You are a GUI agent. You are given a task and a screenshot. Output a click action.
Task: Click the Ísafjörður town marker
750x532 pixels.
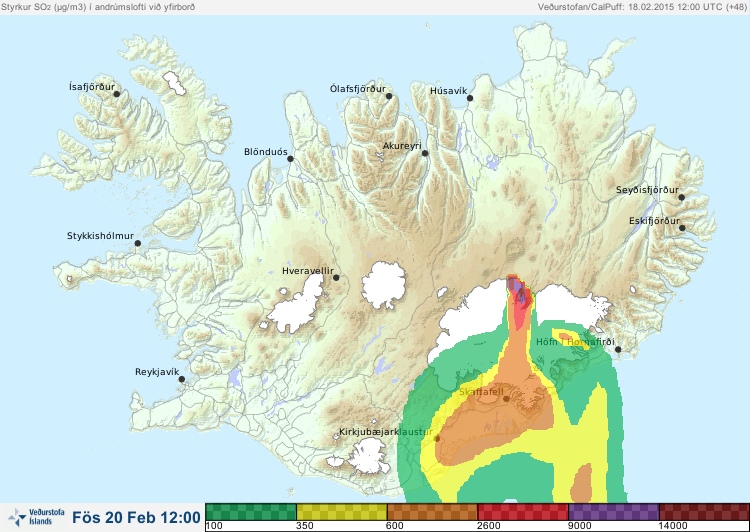pos(116,94)
